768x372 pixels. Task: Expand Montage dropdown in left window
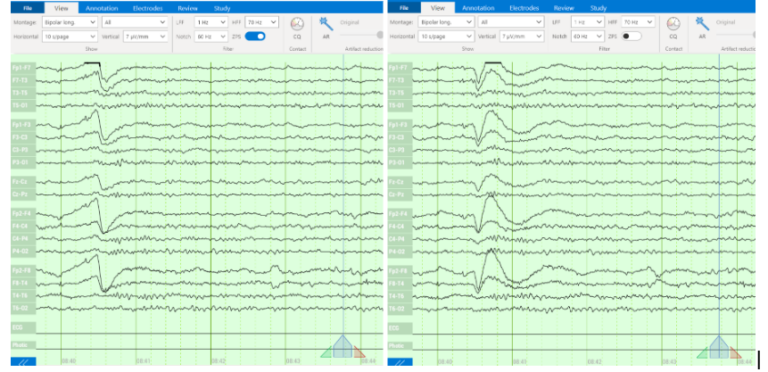[x=70, y=23]
